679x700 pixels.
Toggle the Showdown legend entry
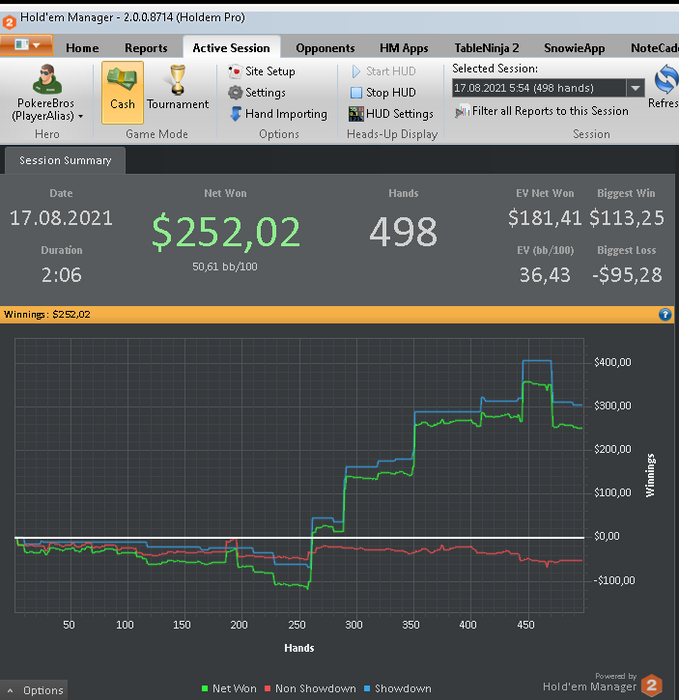[x=398, y=688]
